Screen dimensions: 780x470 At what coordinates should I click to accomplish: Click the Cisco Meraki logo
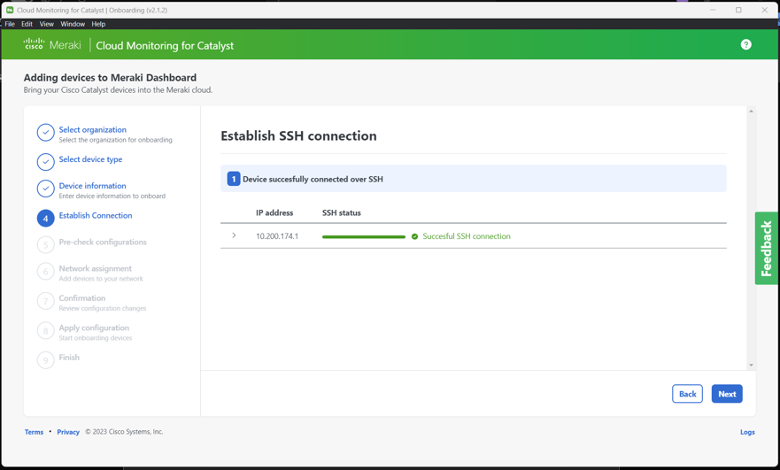point(52,45)
